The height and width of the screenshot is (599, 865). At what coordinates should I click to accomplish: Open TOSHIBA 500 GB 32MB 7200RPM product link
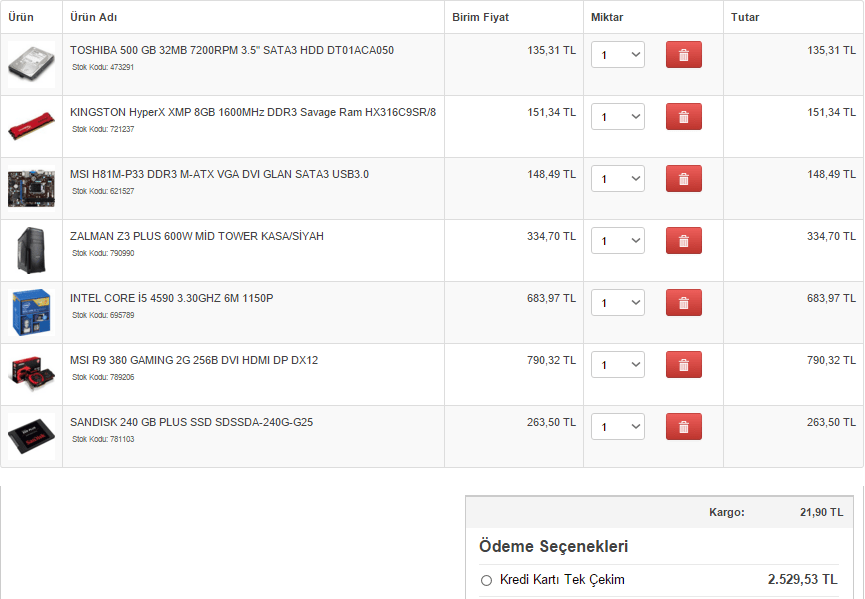[x=232, y=50]
